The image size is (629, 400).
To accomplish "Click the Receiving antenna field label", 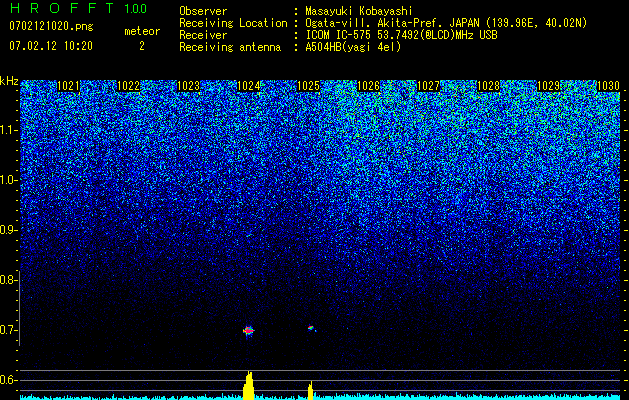I will click(230, 47).
